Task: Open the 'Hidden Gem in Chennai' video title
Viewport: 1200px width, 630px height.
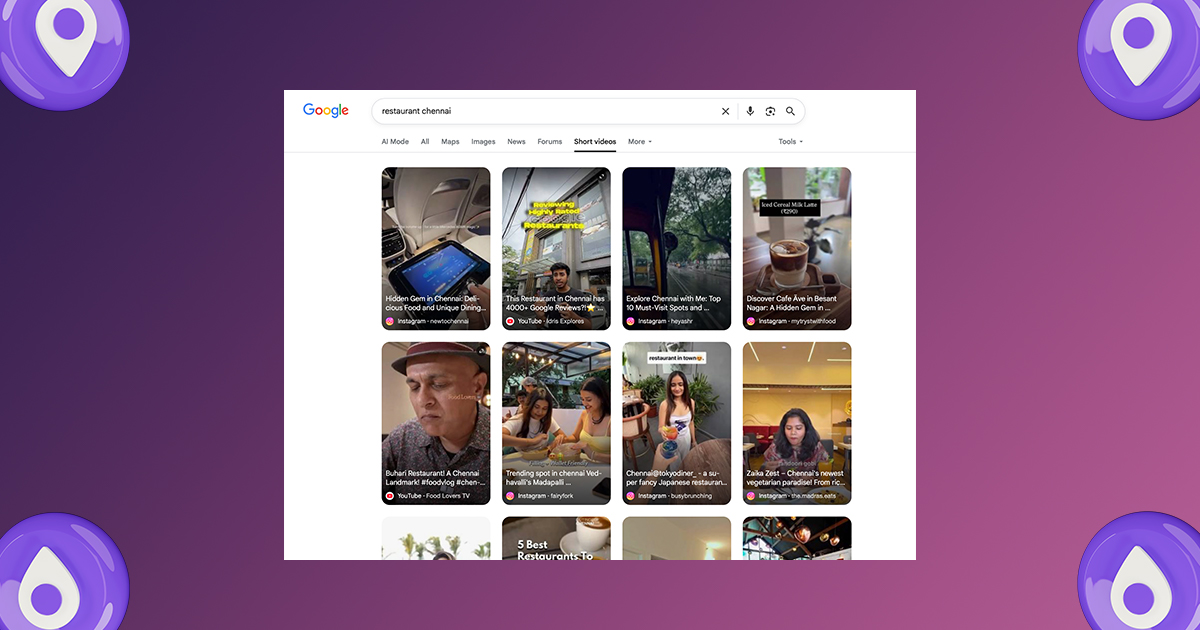Action: point(436,303)
